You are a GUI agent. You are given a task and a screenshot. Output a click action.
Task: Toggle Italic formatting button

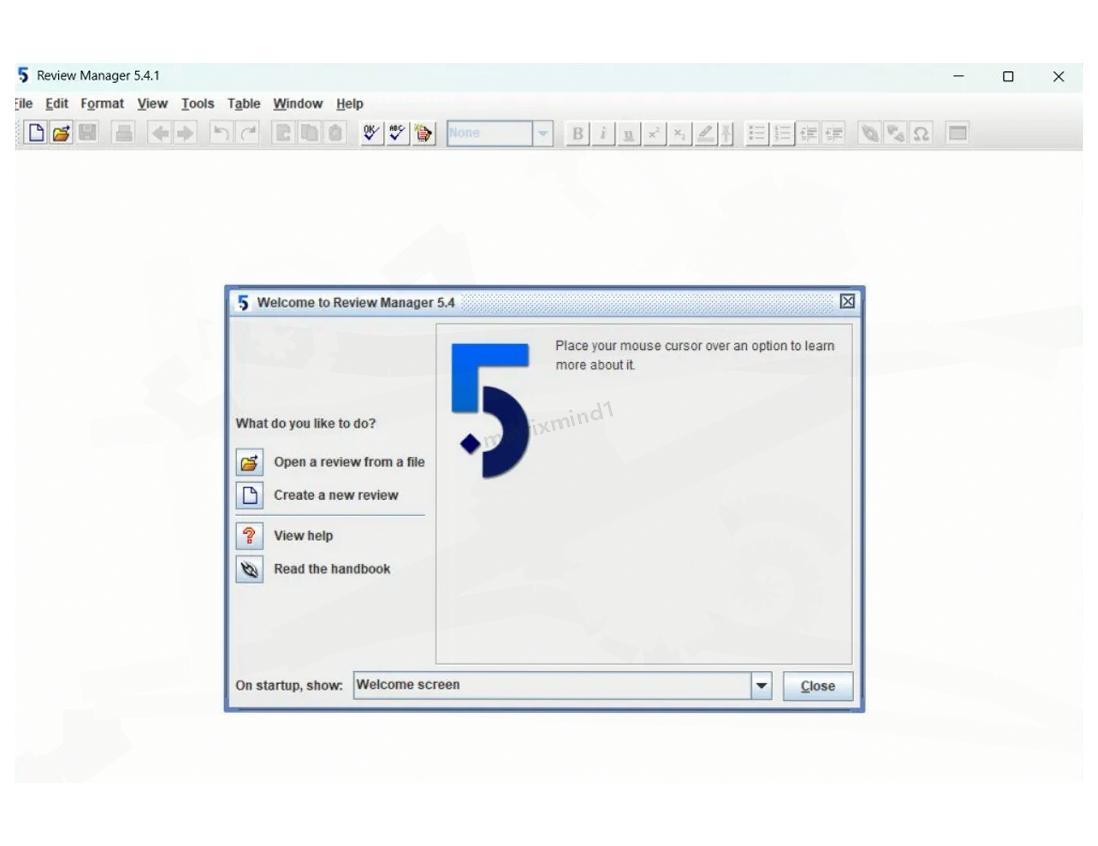click(x=603, y=134)
